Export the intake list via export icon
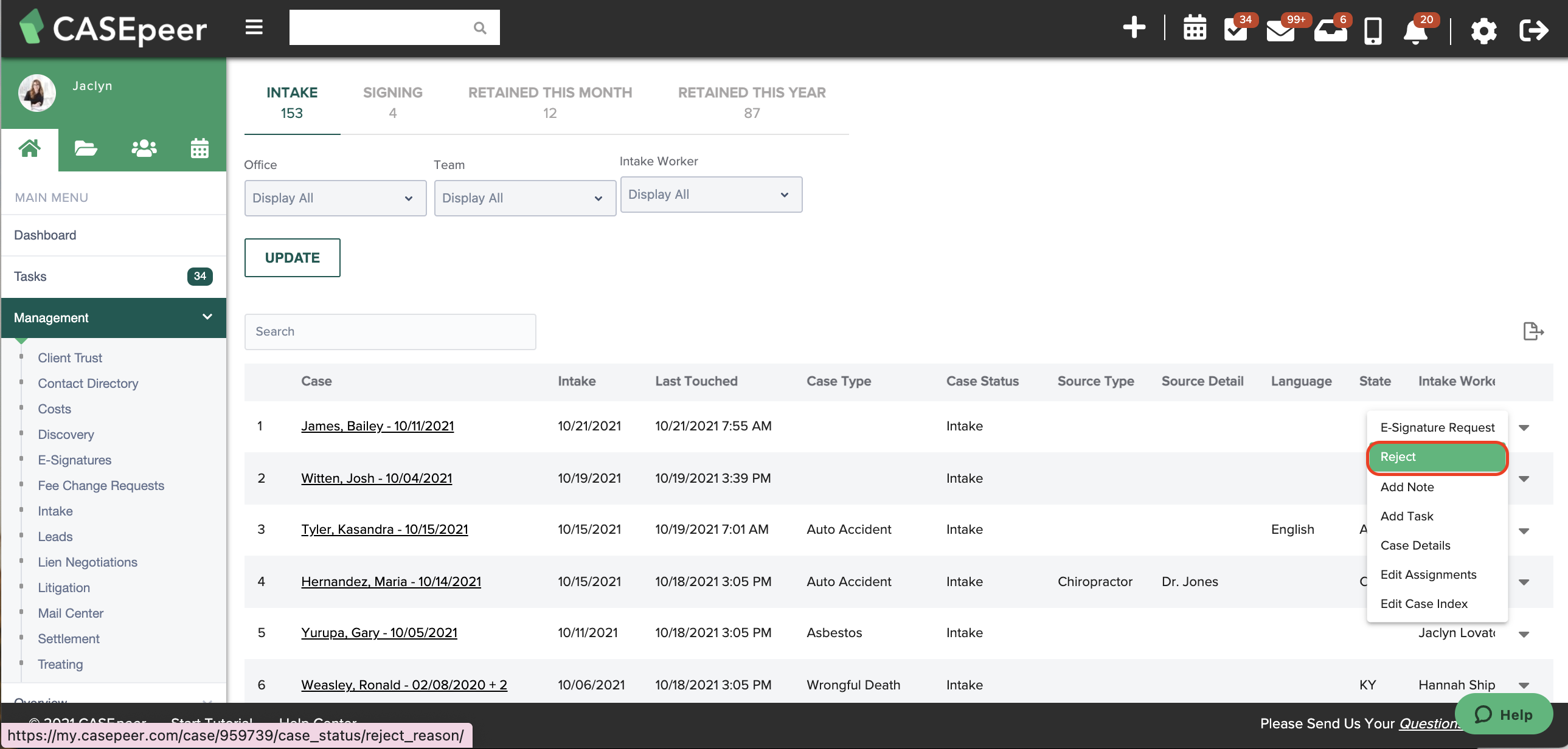 coord(1533,331)
